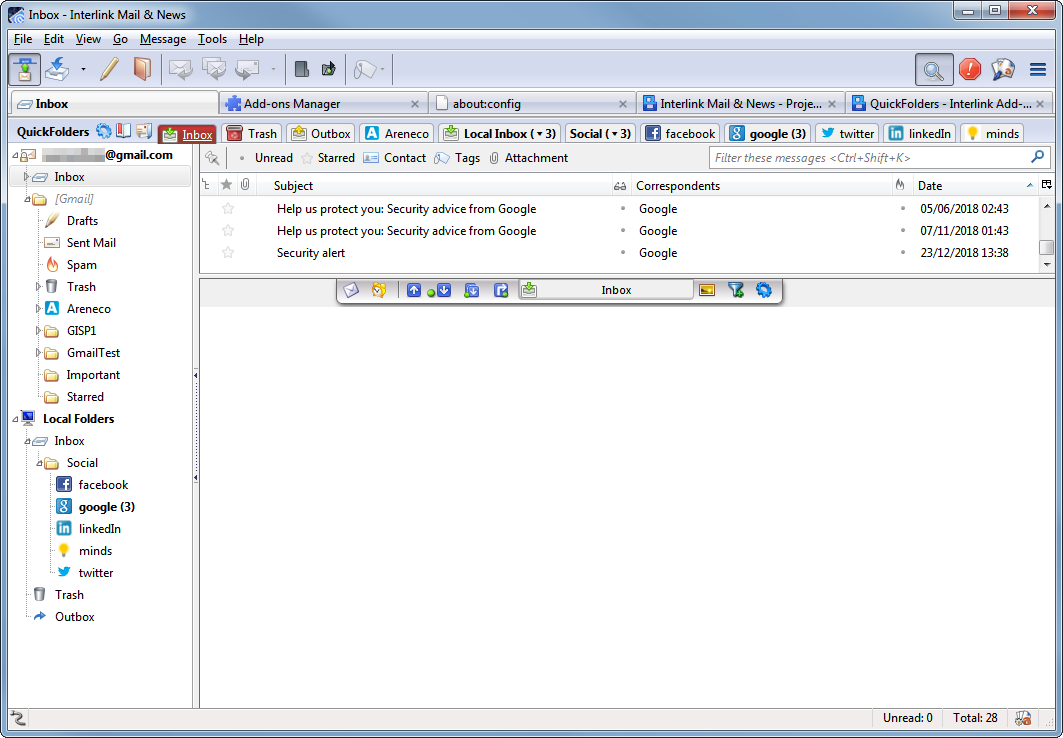Click the newspaper icon in QuickFolders bar
The height and width of the screenshot is (738, 1063).
144,131
